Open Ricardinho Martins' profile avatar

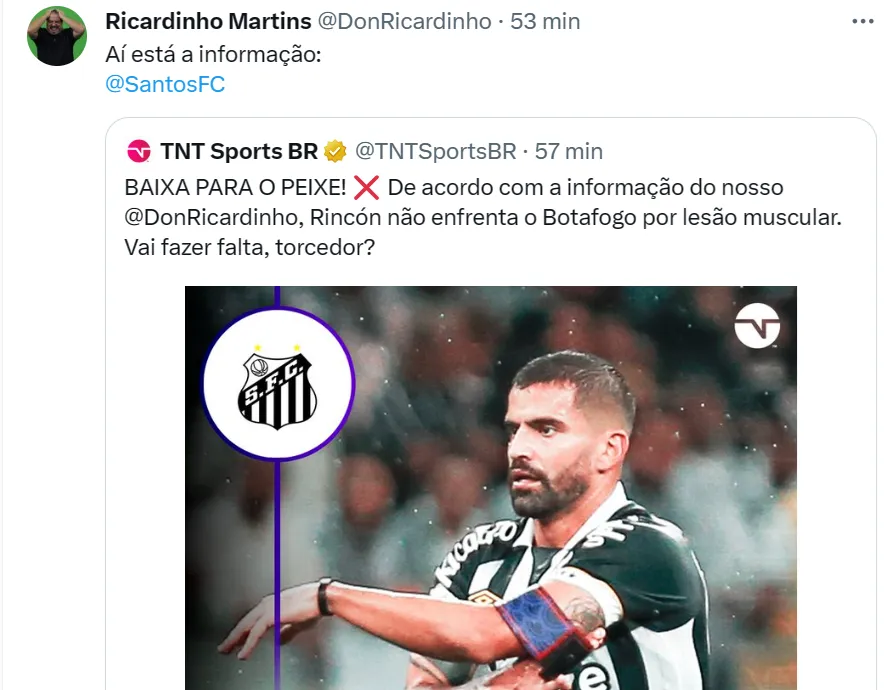[56, 36]
